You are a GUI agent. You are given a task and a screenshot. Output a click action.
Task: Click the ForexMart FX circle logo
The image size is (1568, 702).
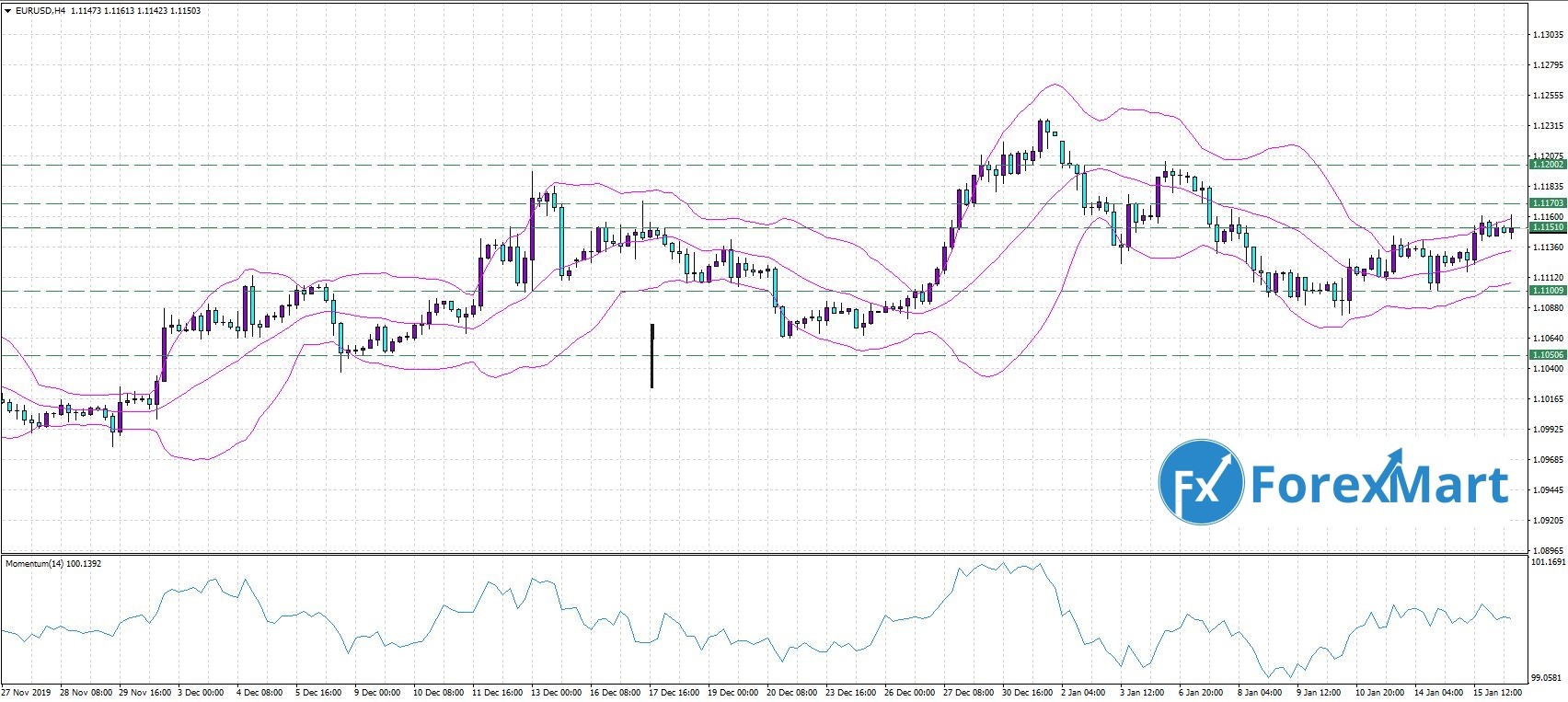(1200, 483)
